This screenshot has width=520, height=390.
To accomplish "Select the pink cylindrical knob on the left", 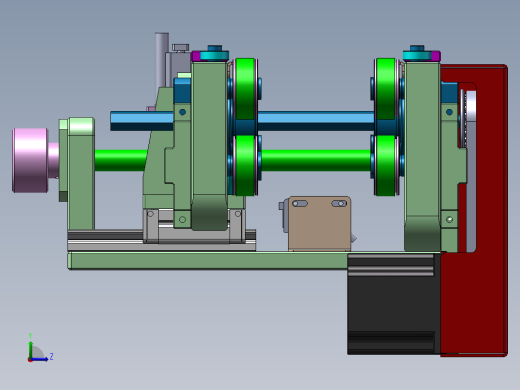I will tap(30, 160).
